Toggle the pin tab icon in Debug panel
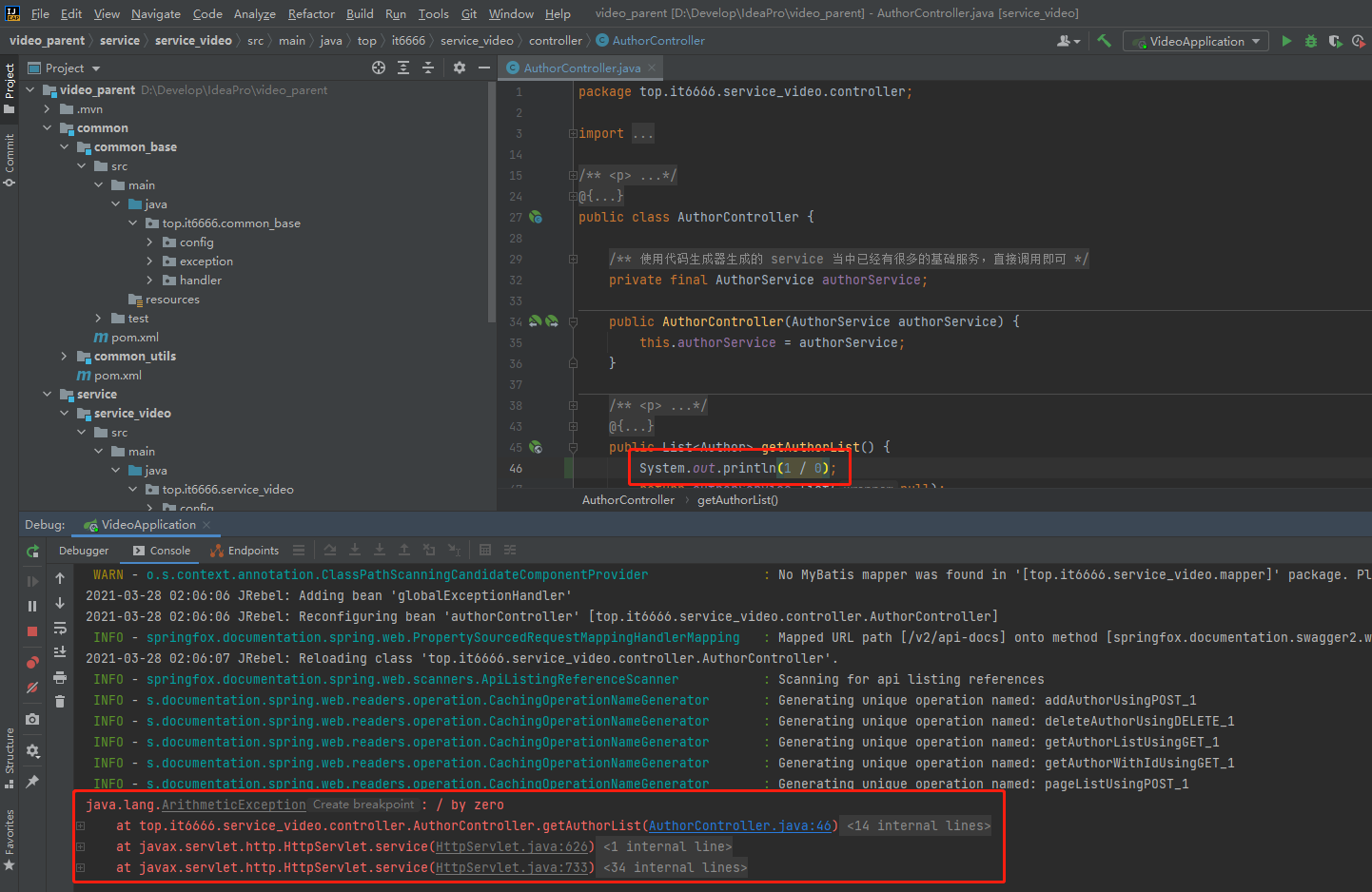The height and width of the screenshot is (892, 1372). pos(32,782)
